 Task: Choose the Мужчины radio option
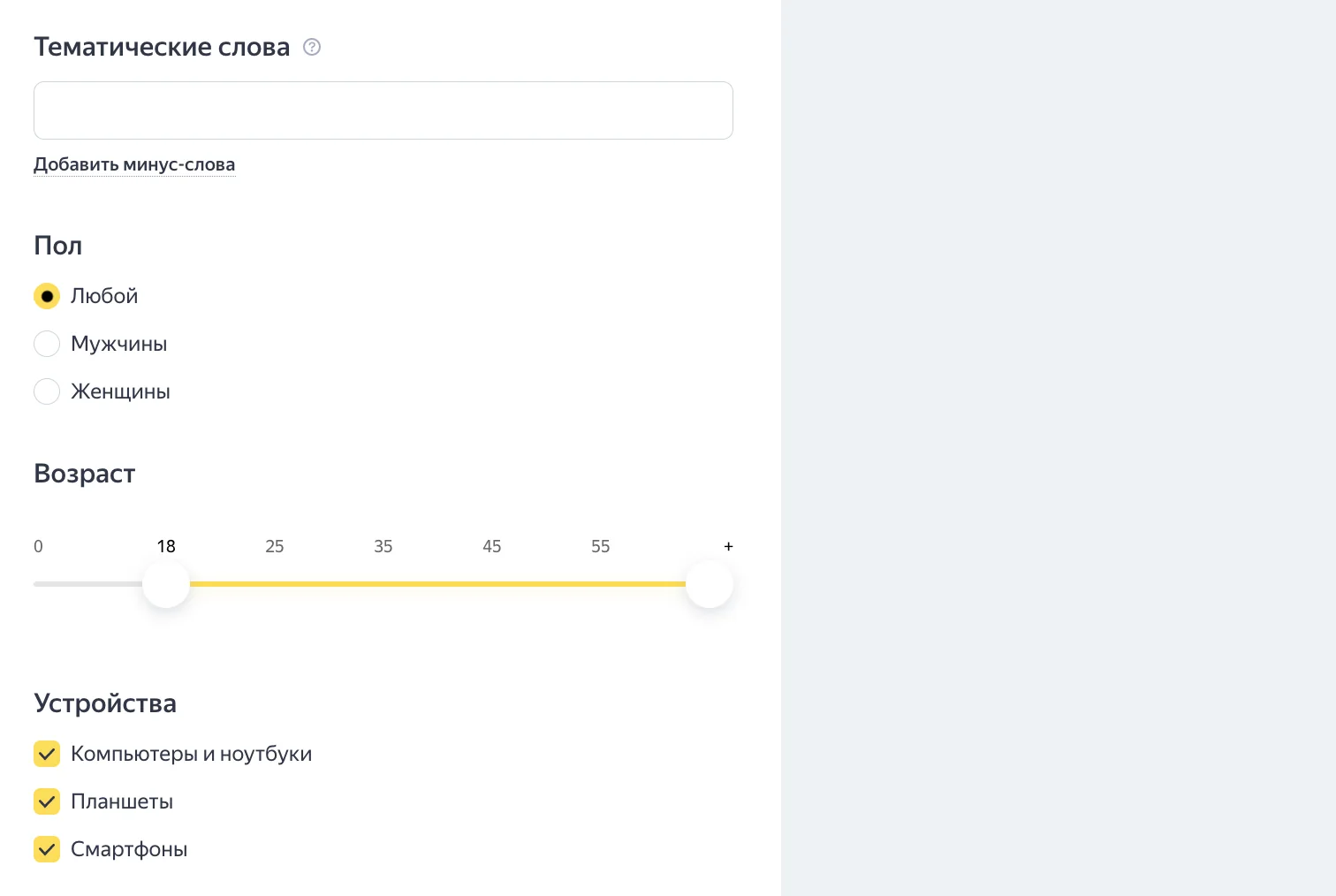click(x=47, y=344)
